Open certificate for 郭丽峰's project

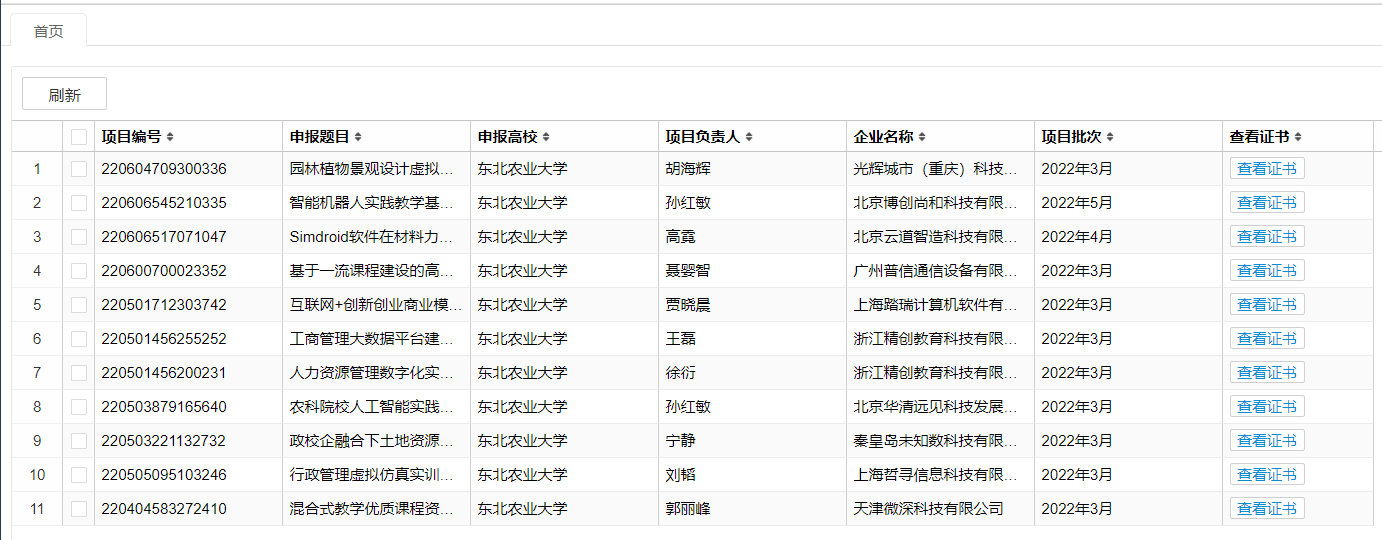point(1266,509)
